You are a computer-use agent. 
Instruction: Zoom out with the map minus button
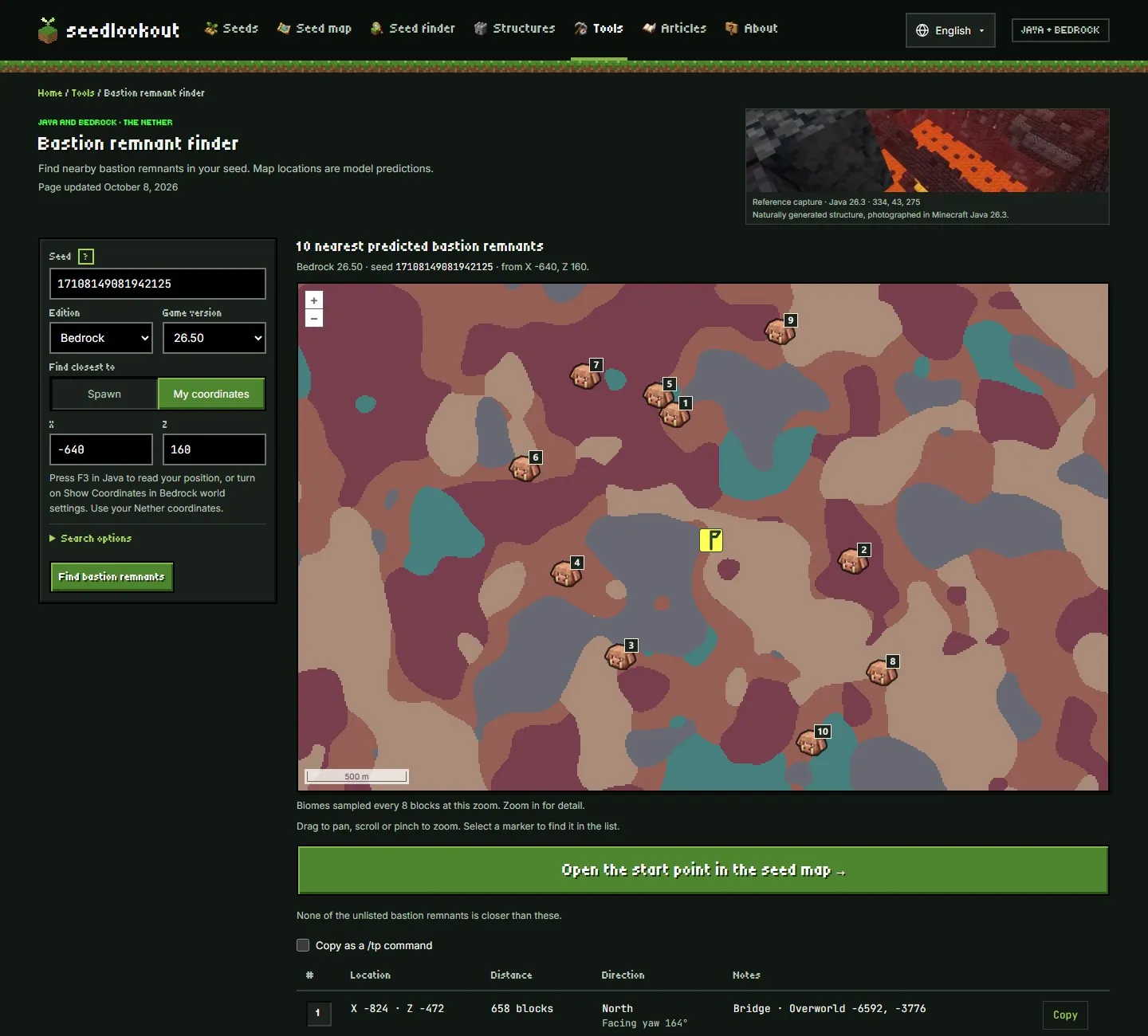(314, 319)
